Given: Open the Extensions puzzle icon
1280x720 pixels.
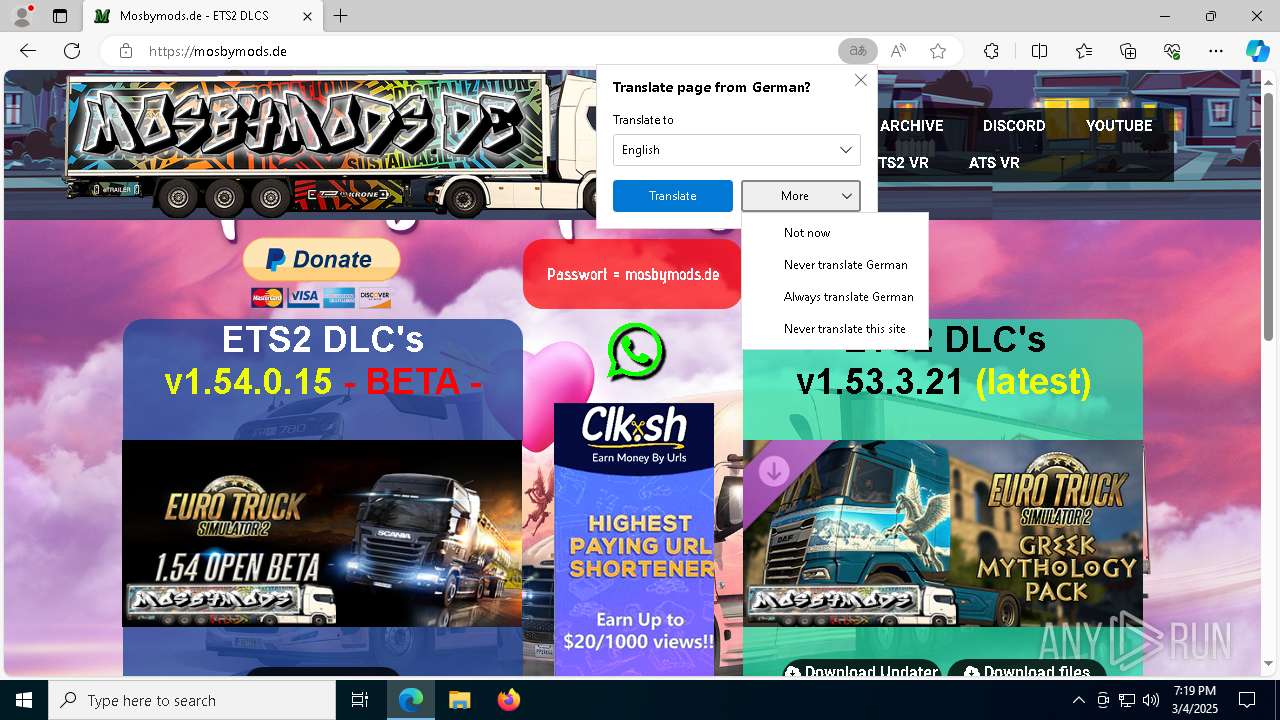Looking at the screenshot, I should pos(991,51).
